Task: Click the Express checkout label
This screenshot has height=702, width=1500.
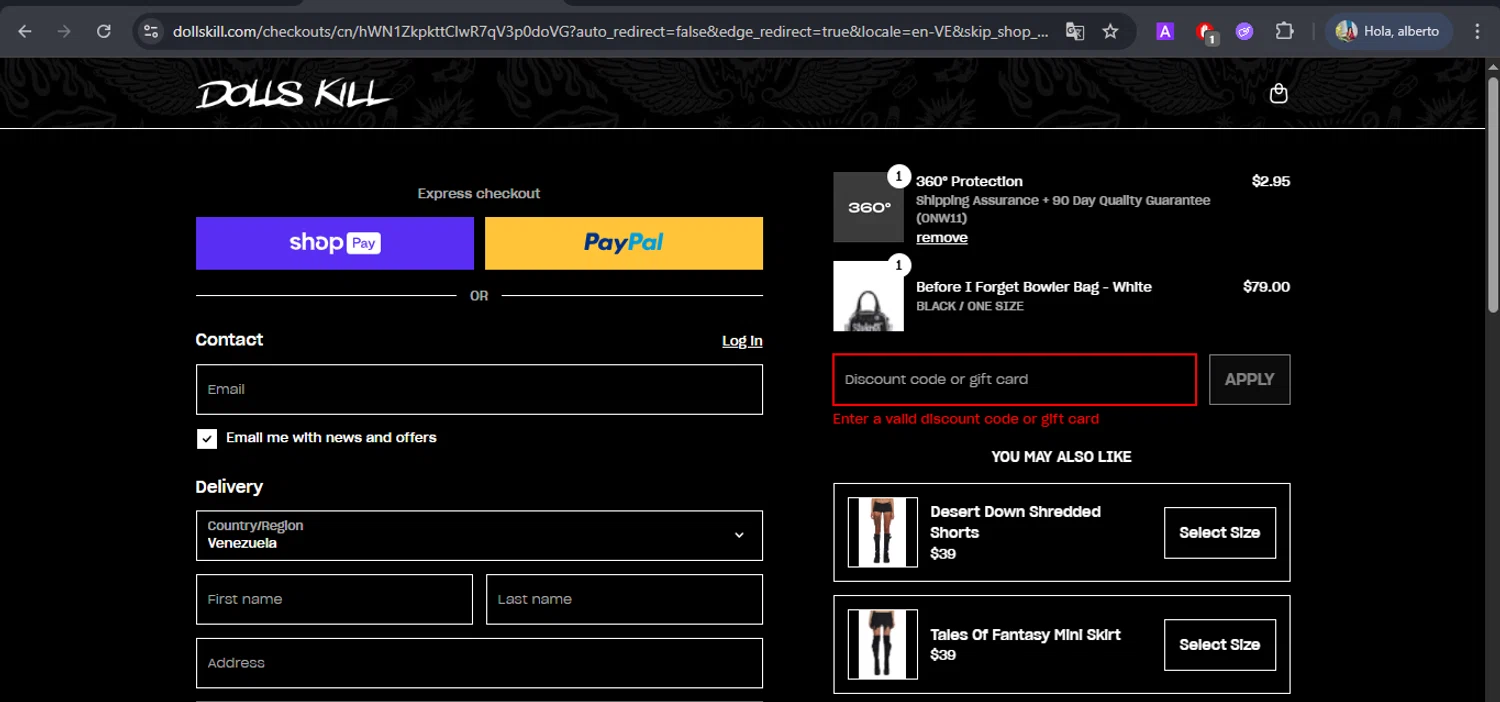Action: coord(479,194)
